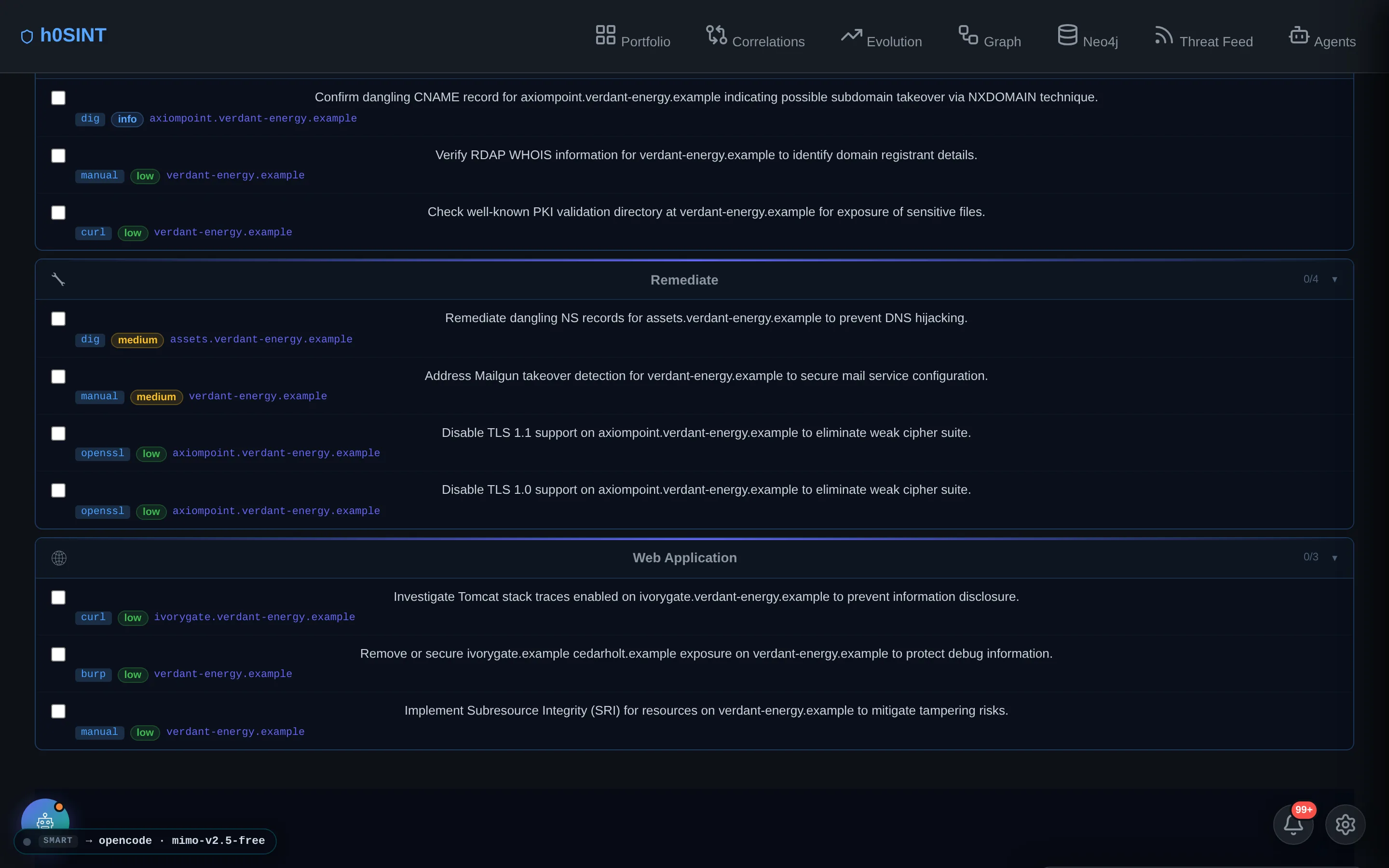1389x868 pixels.
Task: Click the Remediate wrench icon
Action: (58, 280)
